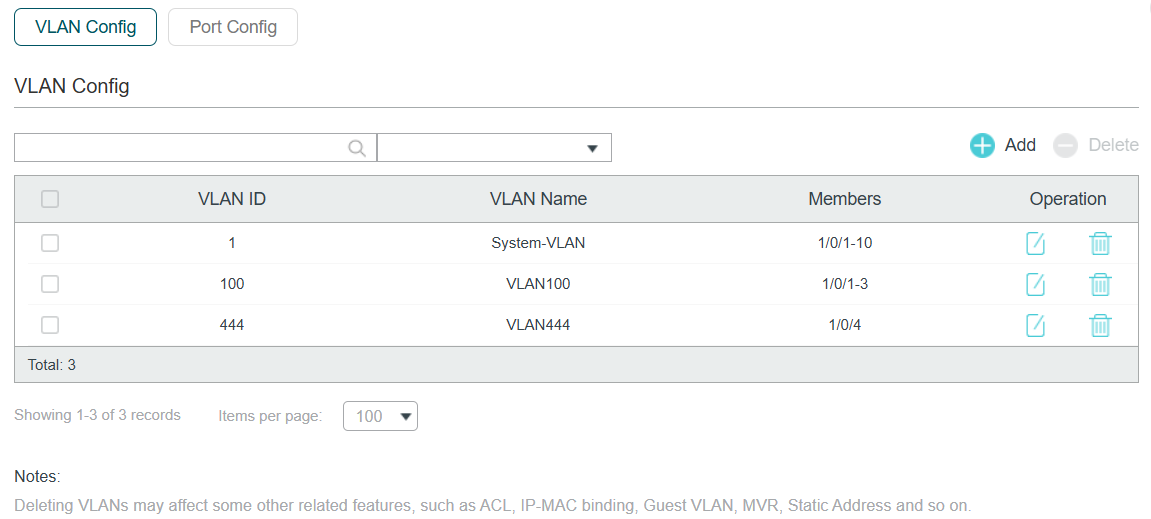
Task: Expand the Items per page dropdown
Action: tap(380, 416)
